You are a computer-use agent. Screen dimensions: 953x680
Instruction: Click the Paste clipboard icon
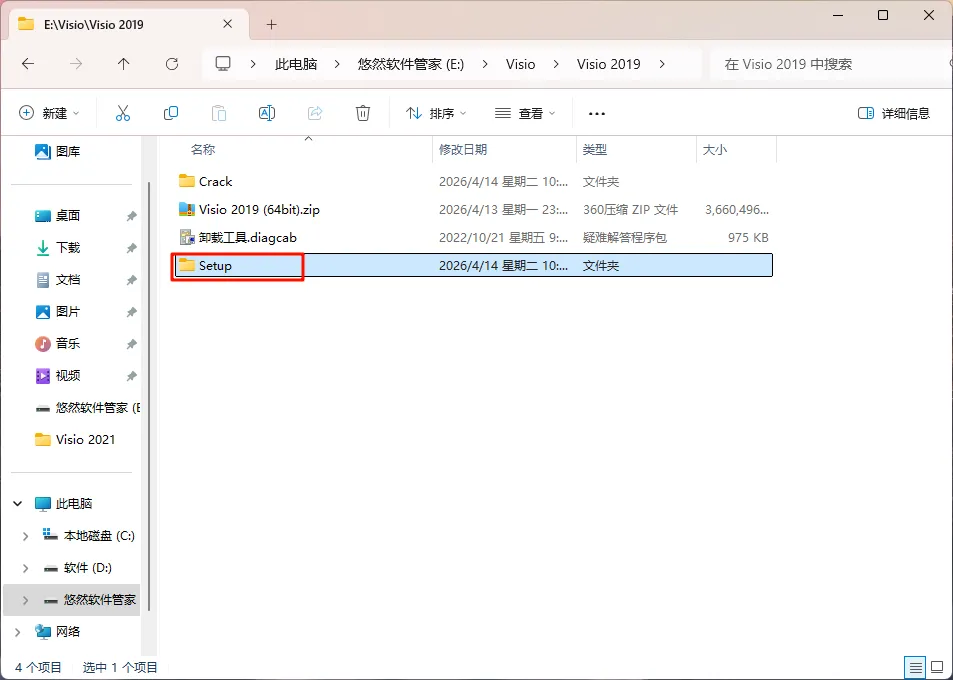(x=219, y=113)
